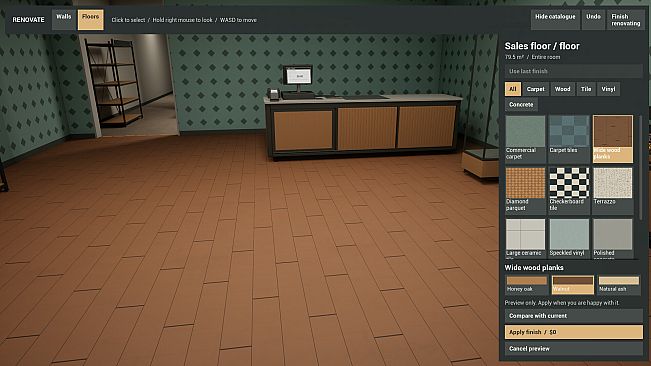651x366 pixels.
Task: Choose Carpet tiles finish
Action: (569, 139)
